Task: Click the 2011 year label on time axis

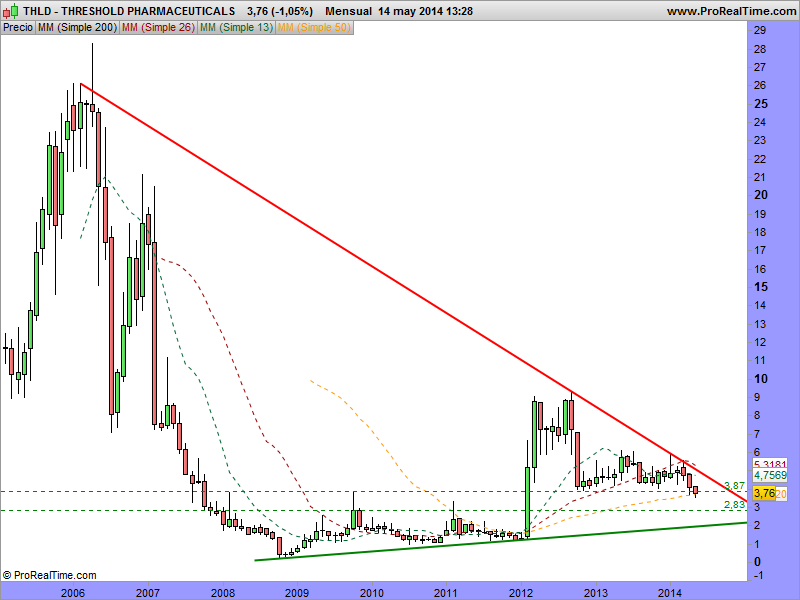Action: click(x=446, y=593)
